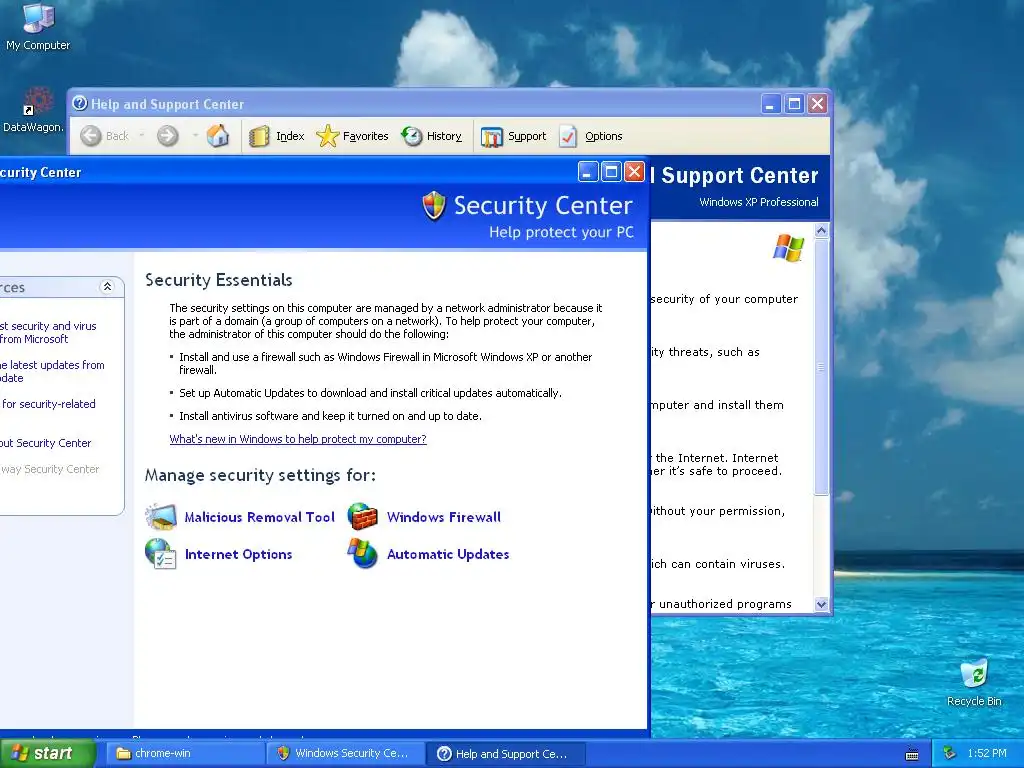Screen dimensions: 1024x768
Task: Click the Windows Firewall brick wall icon
Action: [362, 517]
